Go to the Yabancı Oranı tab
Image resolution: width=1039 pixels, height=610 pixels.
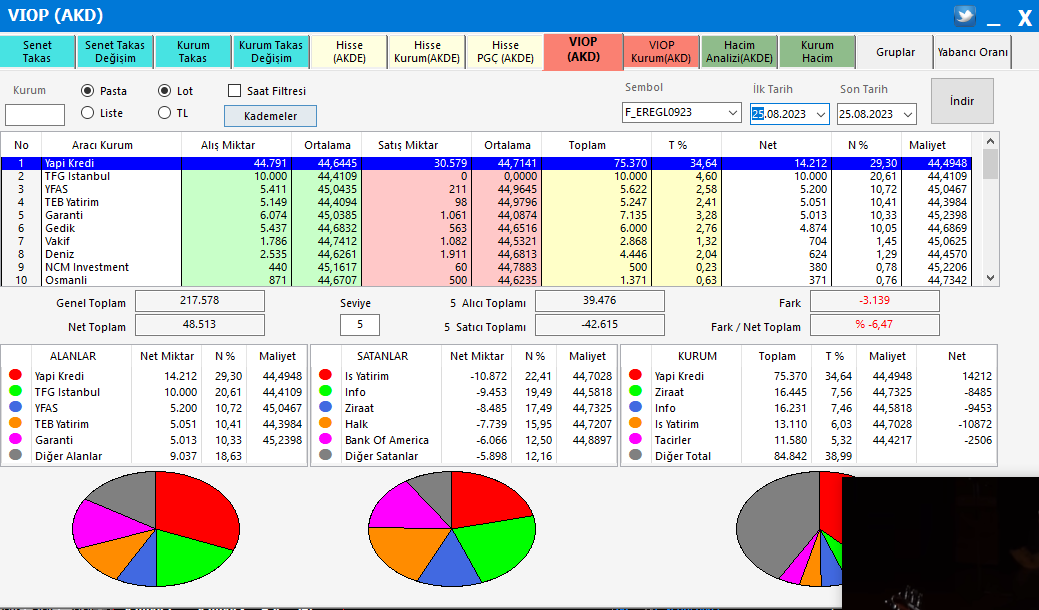[x=973, y=52]
